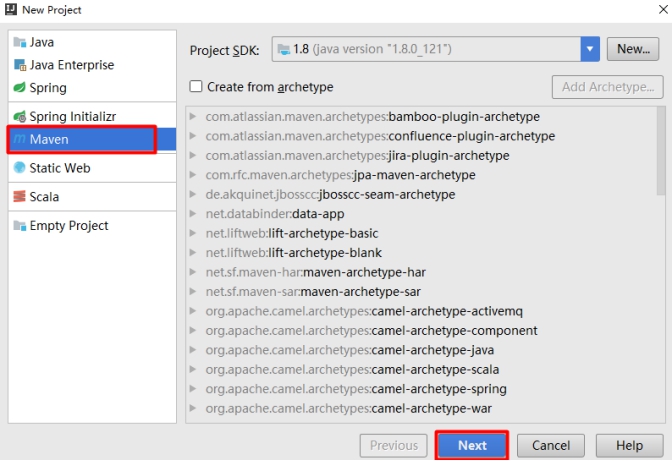Select lift-archetype-blank row text
Screen dimensions: 672x461
(x=294, y=253)
